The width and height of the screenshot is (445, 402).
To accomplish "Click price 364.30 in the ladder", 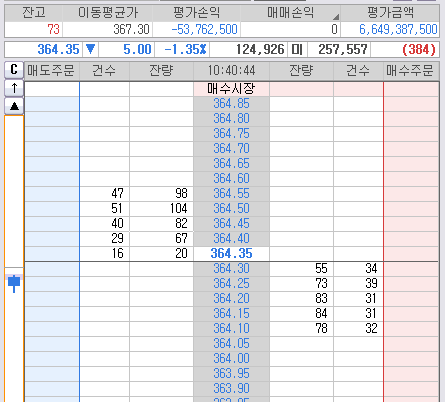I will pos(231,269).
